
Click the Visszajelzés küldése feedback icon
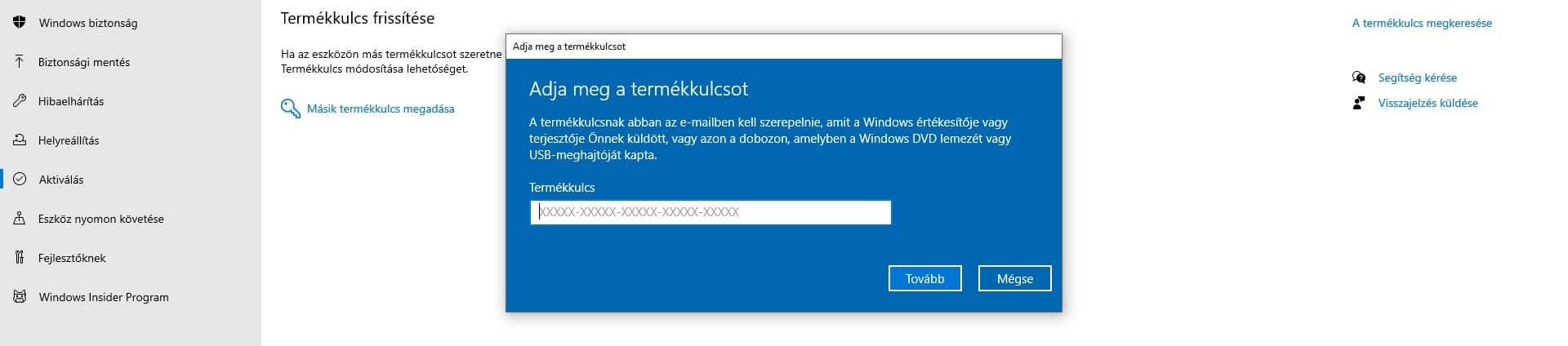tap(1359, 103)
